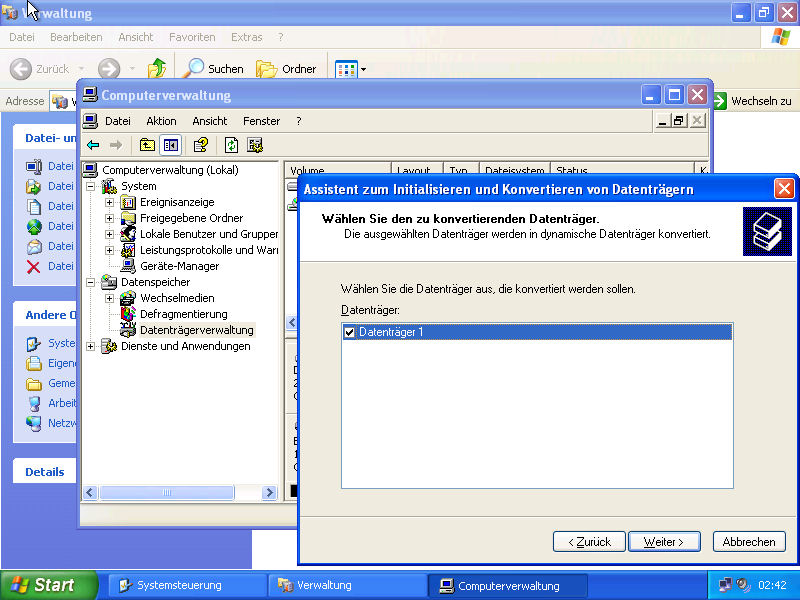800x600 pixels.
Task: Click the Up one level toolbar icon
Action: click(x=147, y=145)
